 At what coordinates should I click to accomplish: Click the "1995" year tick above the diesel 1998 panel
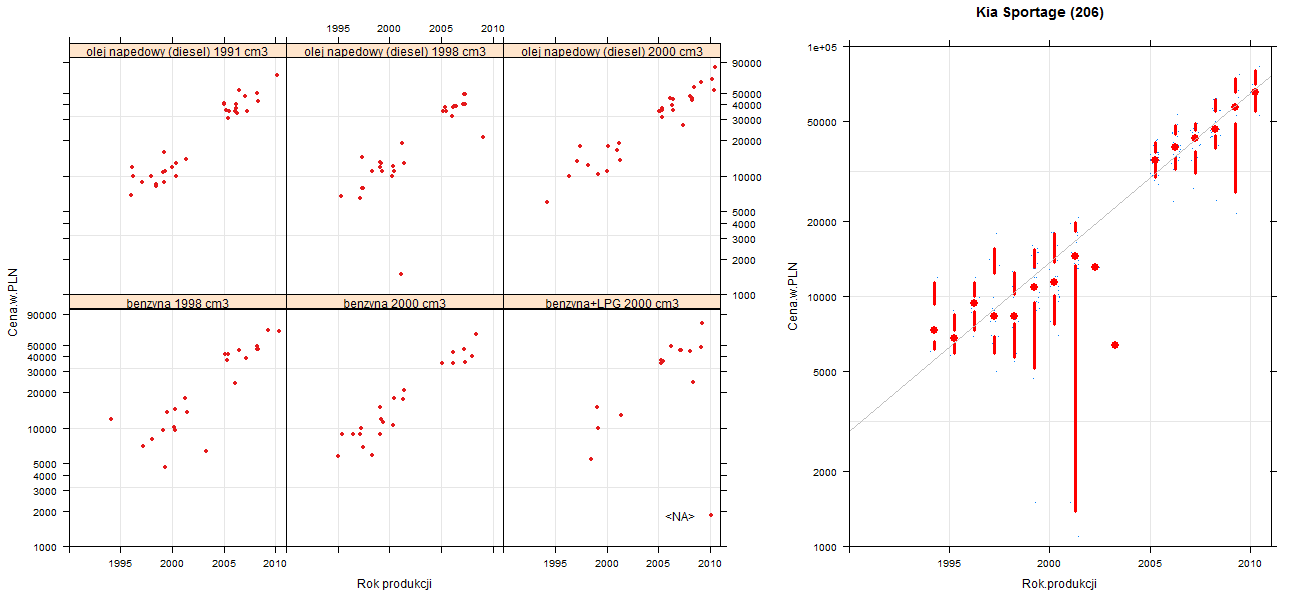(x=338, y=28)
